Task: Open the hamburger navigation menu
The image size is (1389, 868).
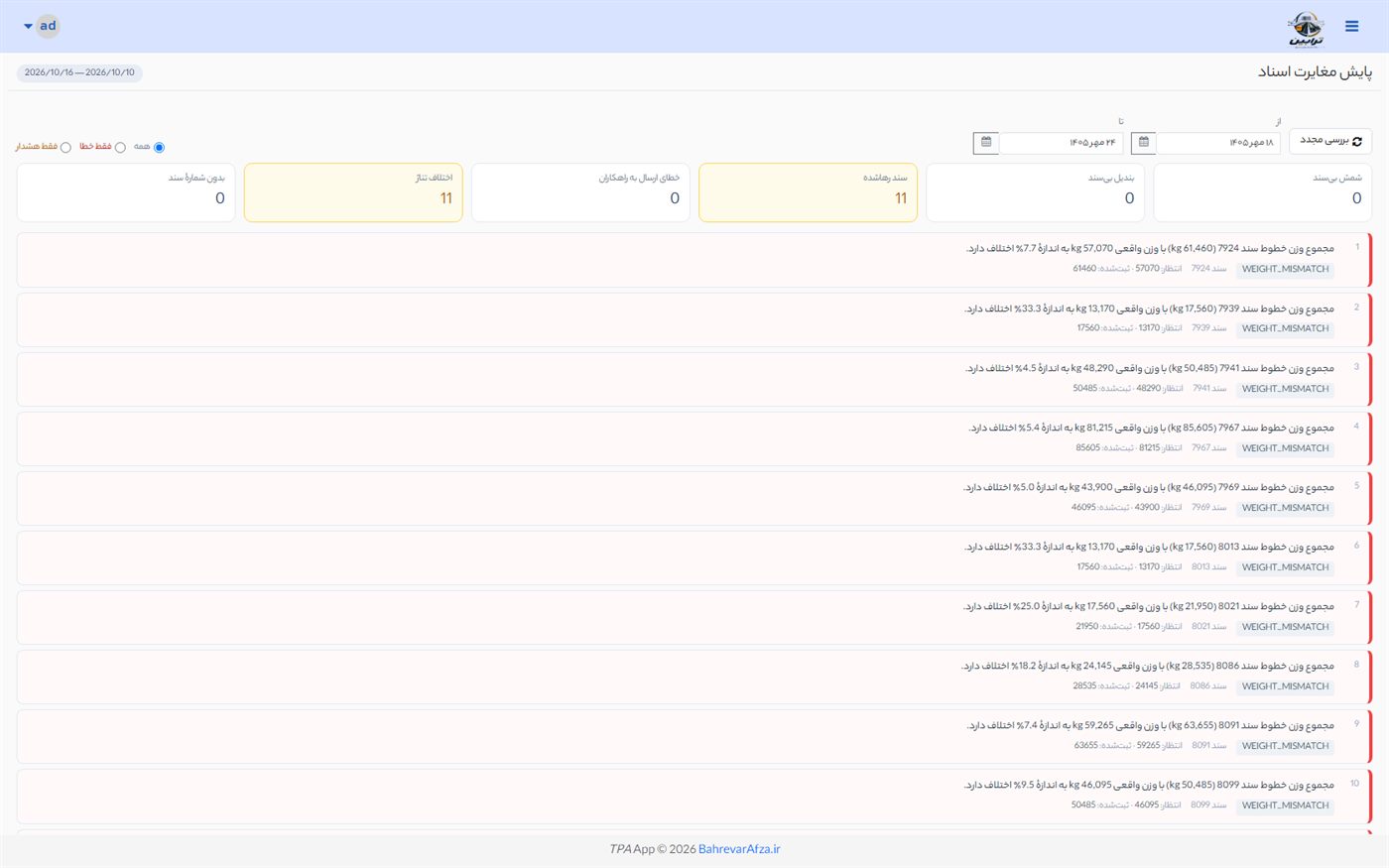Action: [x=1351, y=27]
